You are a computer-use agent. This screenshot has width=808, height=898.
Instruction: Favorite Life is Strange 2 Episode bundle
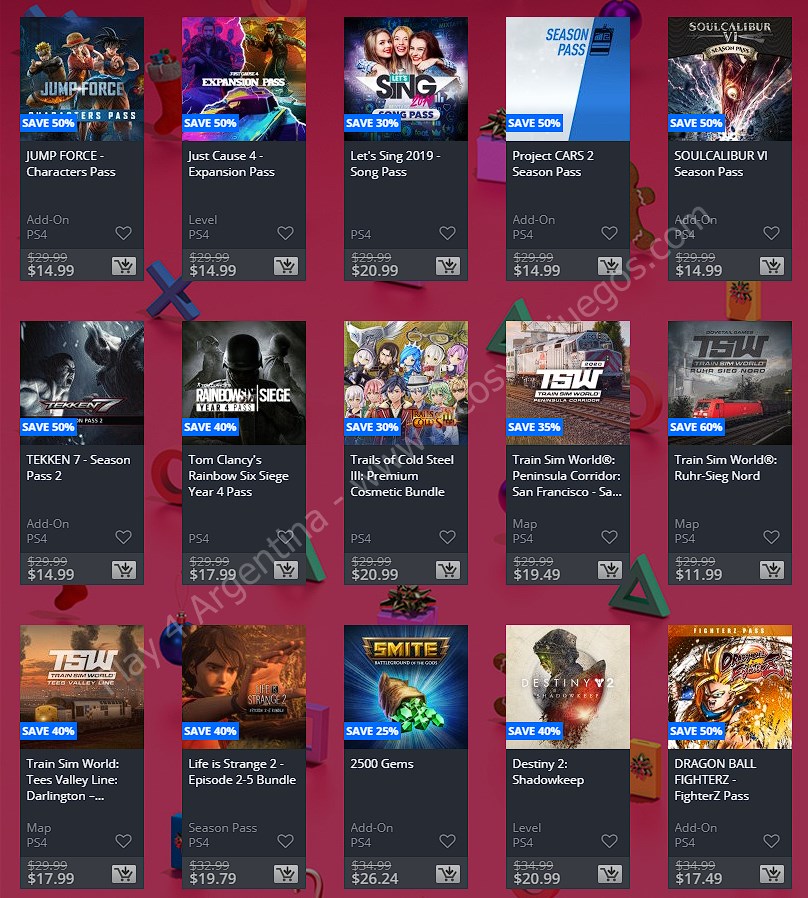(285, 841)
